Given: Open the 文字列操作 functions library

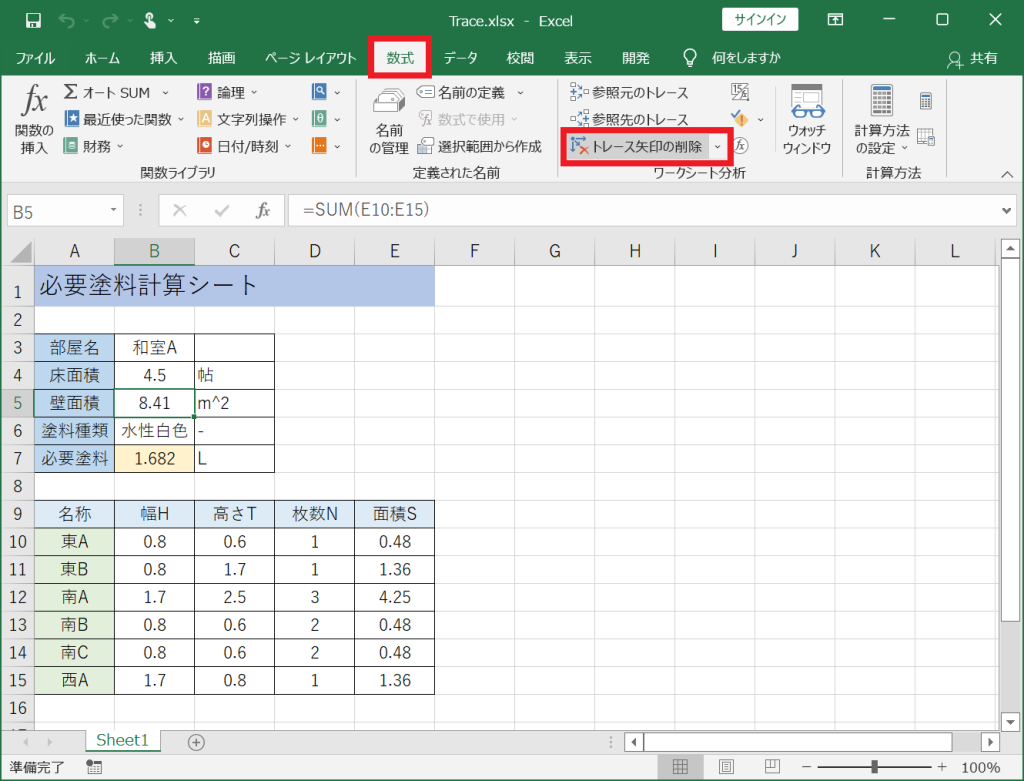Looking at the screenshot, I should (248, 119).
